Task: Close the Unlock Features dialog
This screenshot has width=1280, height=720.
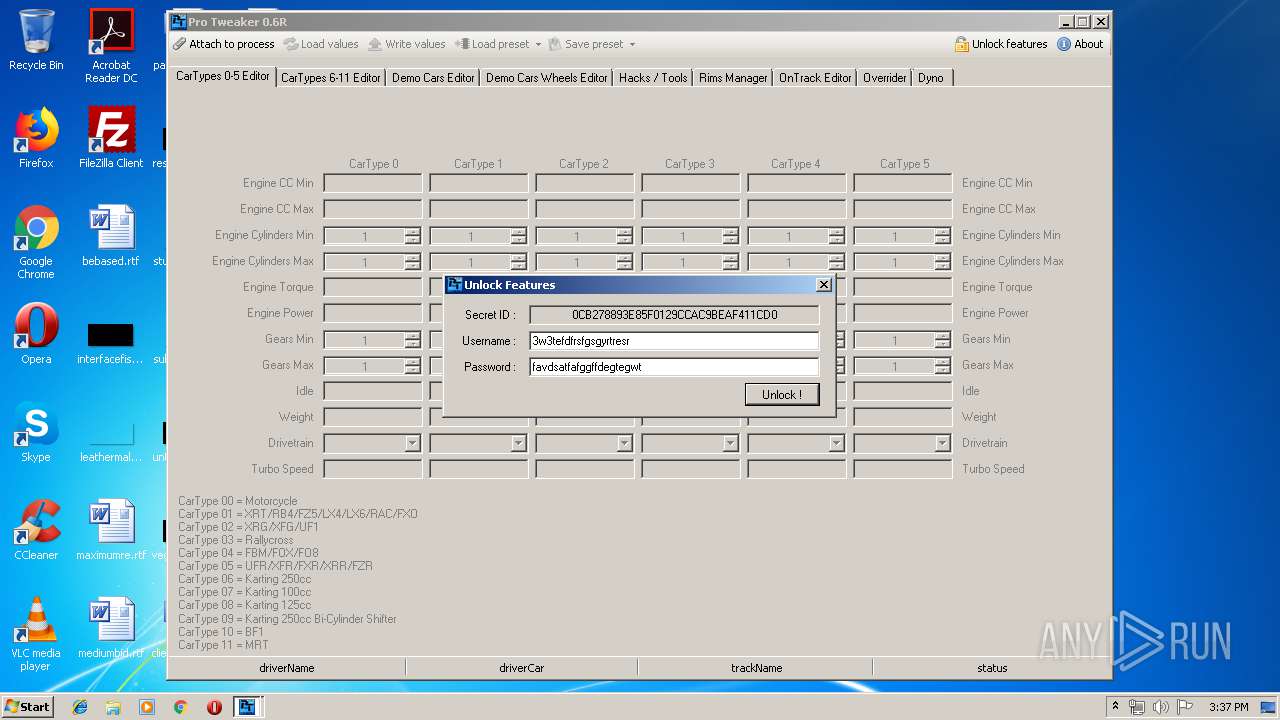Action: [824, 285]
